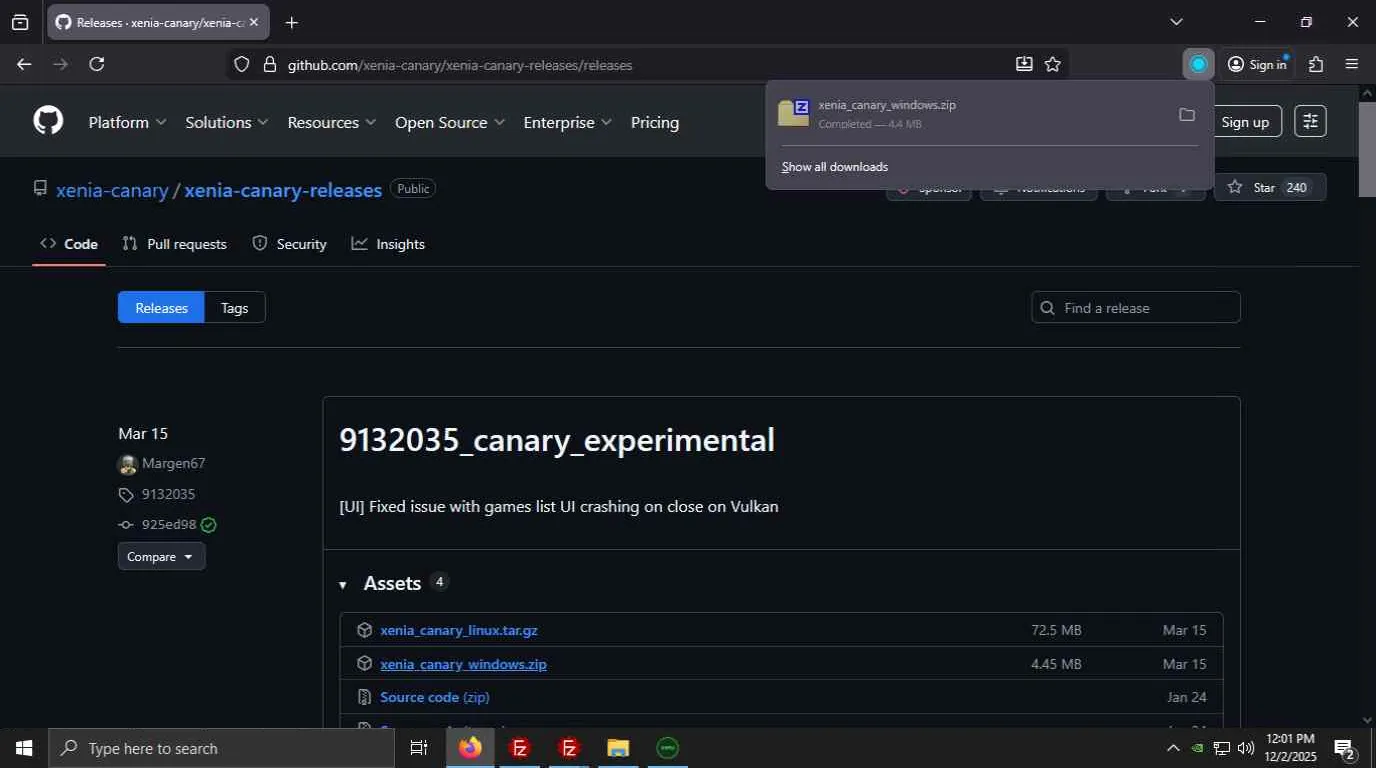Click the page's vertical scrollbar thumb
1376x768 pixels.
pos(1367,148)
